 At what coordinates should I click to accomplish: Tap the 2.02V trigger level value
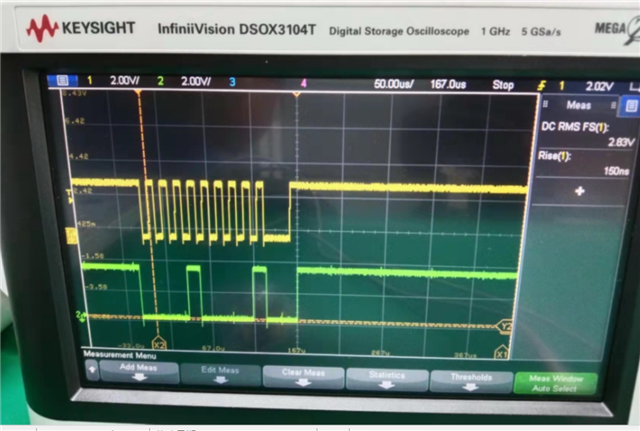599,87
